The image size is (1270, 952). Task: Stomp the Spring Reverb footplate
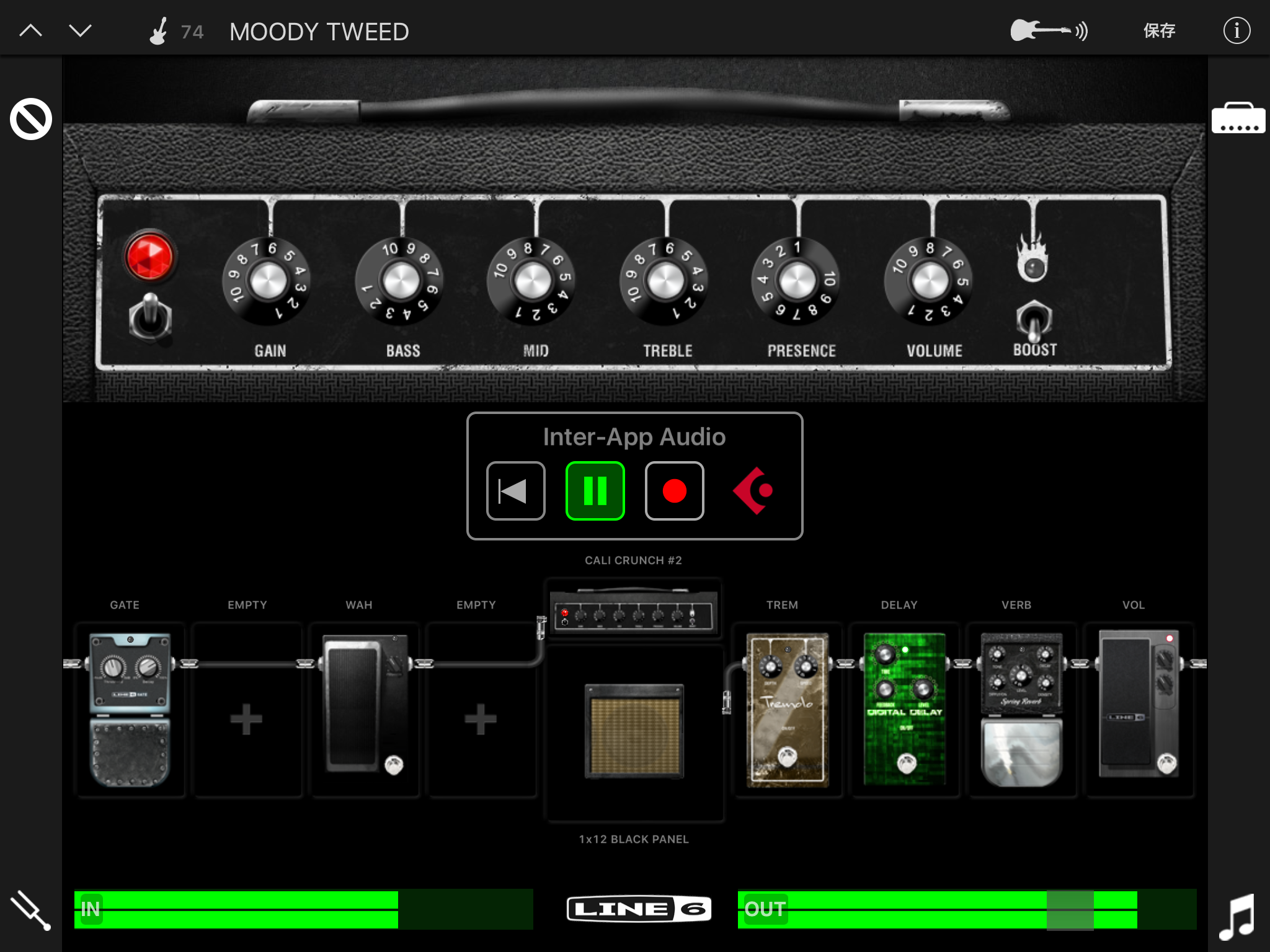[x=1022, y=752]
